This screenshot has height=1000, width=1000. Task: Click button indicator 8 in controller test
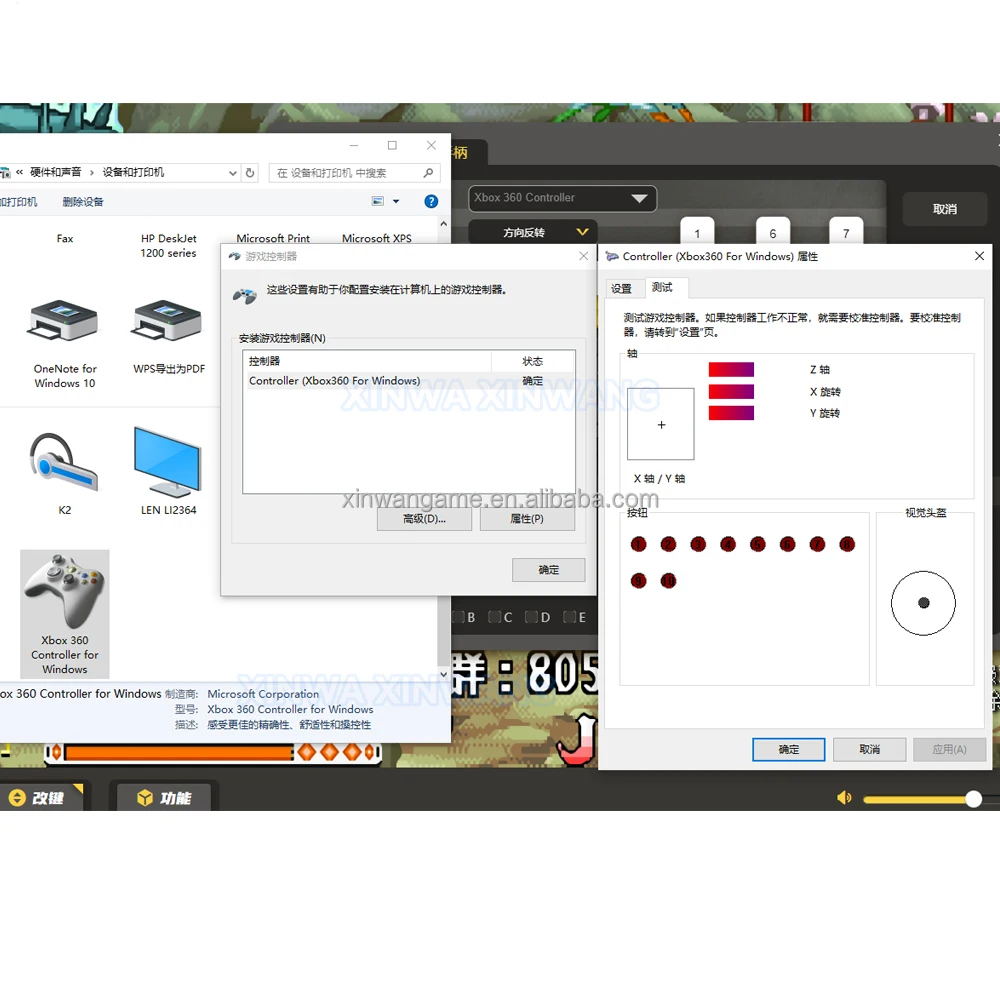(847, 544)
